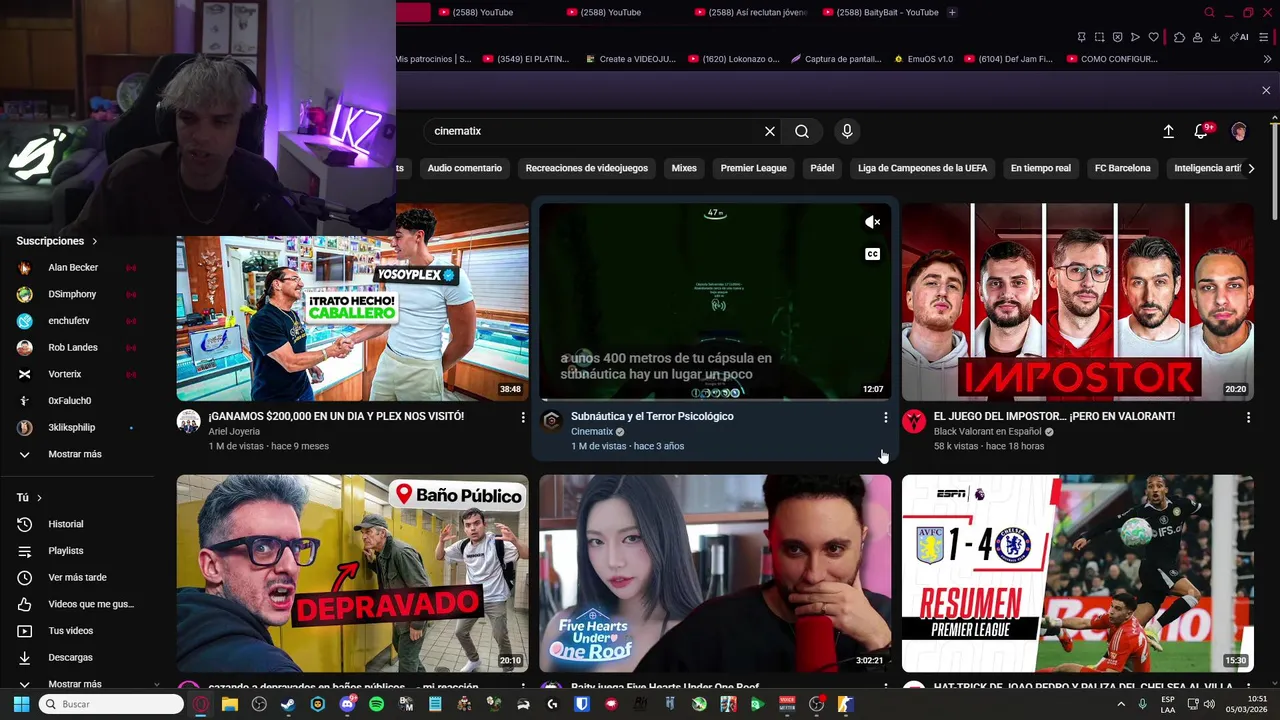
Task: Open the Five Hearts Under One Roof thumbnail
Action: (x=715, y=573)
